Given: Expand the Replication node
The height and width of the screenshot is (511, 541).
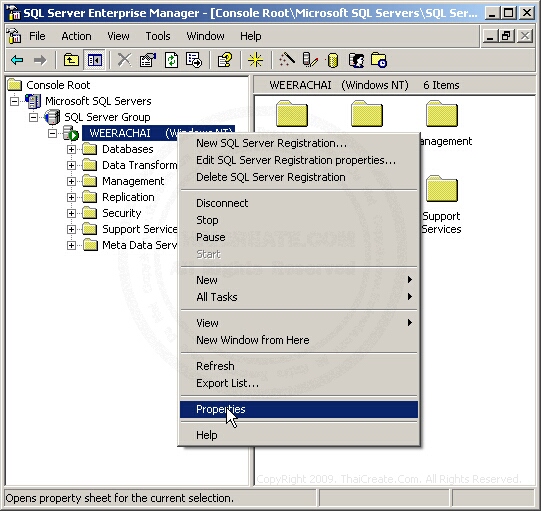Looking at the screenshot, I should tap(71, 197).
